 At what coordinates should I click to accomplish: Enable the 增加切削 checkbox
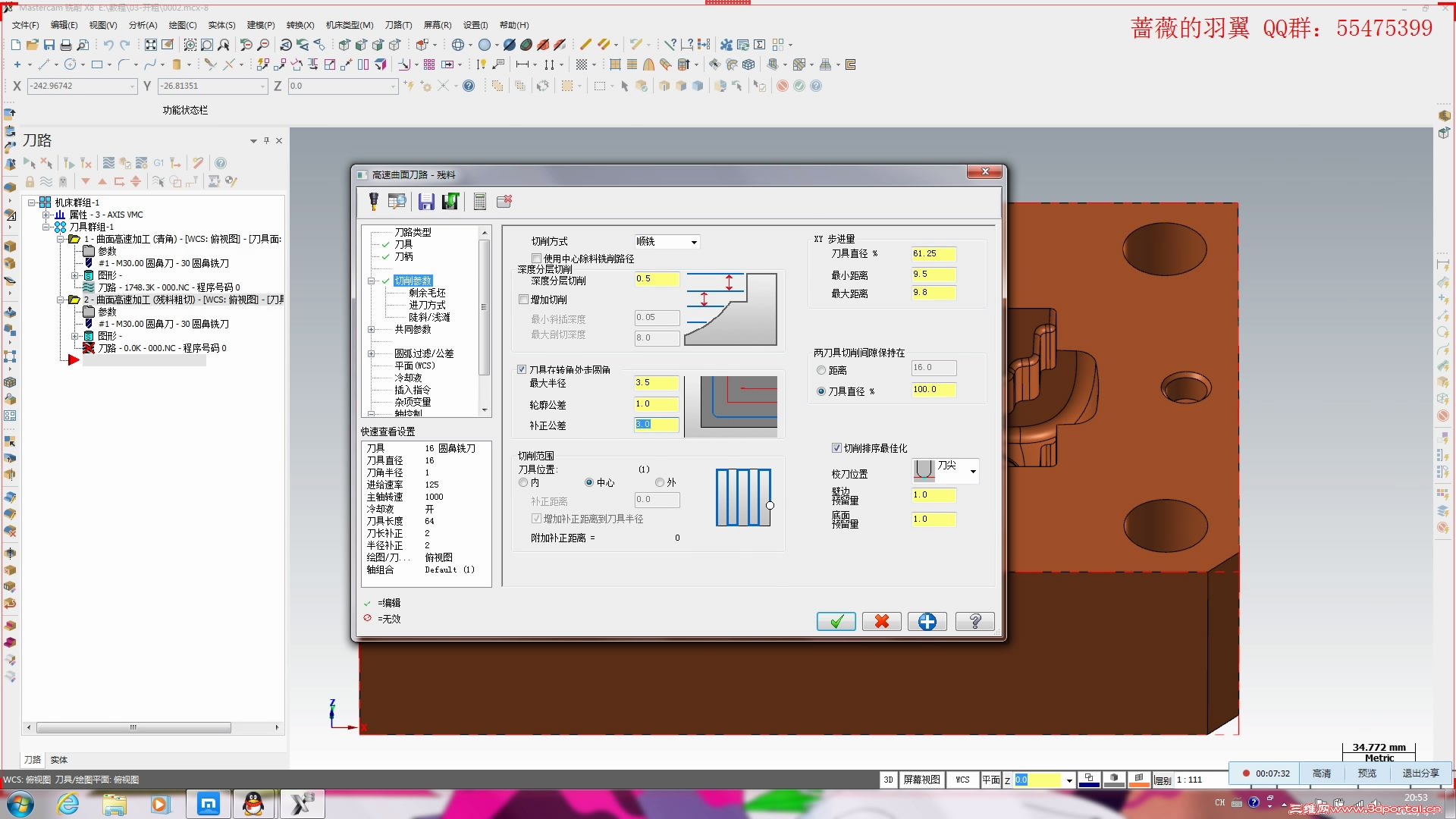click(524, 300)
